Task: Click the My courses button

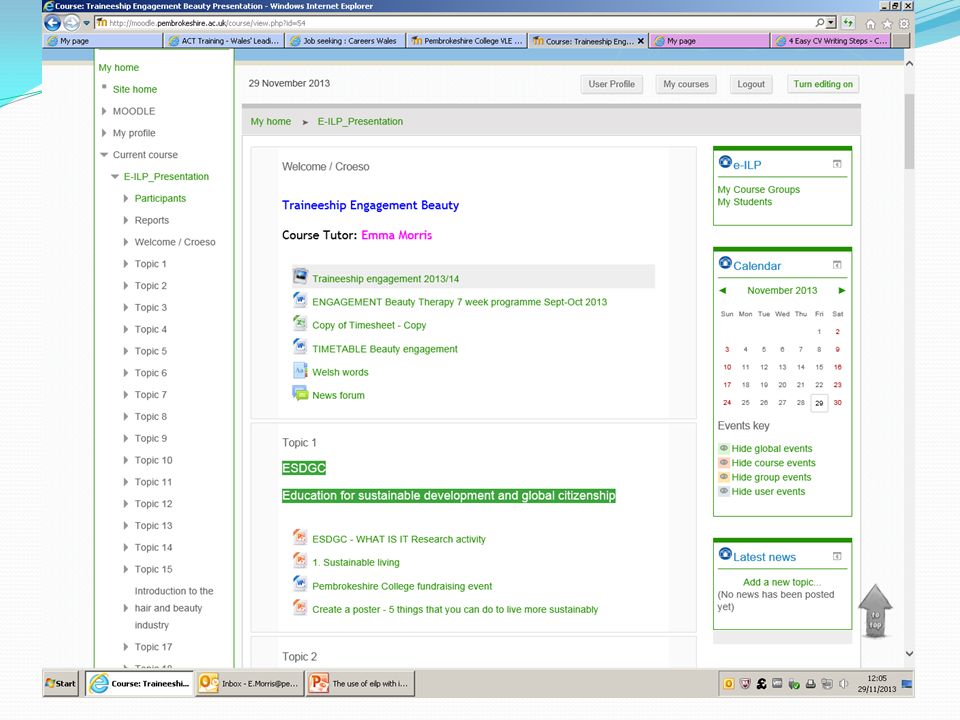Action: pos(686,84)
